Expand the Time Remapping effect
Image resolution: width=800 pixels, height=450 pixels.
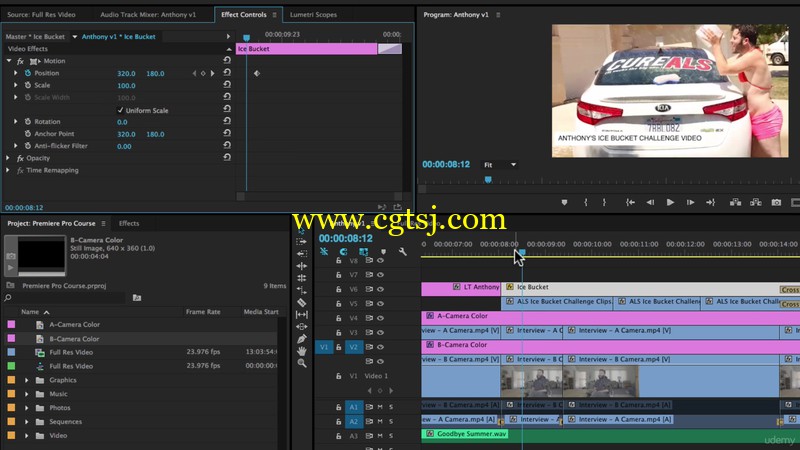(x=8, y=170)
